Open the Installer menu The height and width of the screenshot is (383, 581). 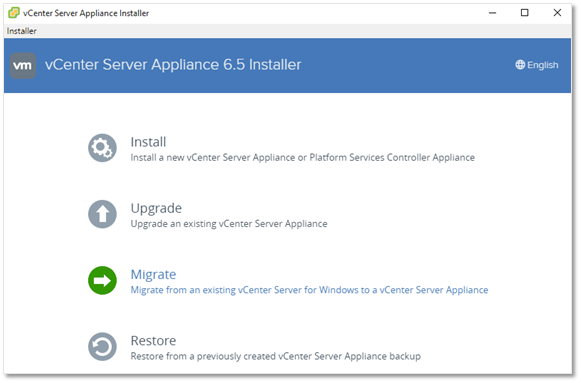click(21, 31)
